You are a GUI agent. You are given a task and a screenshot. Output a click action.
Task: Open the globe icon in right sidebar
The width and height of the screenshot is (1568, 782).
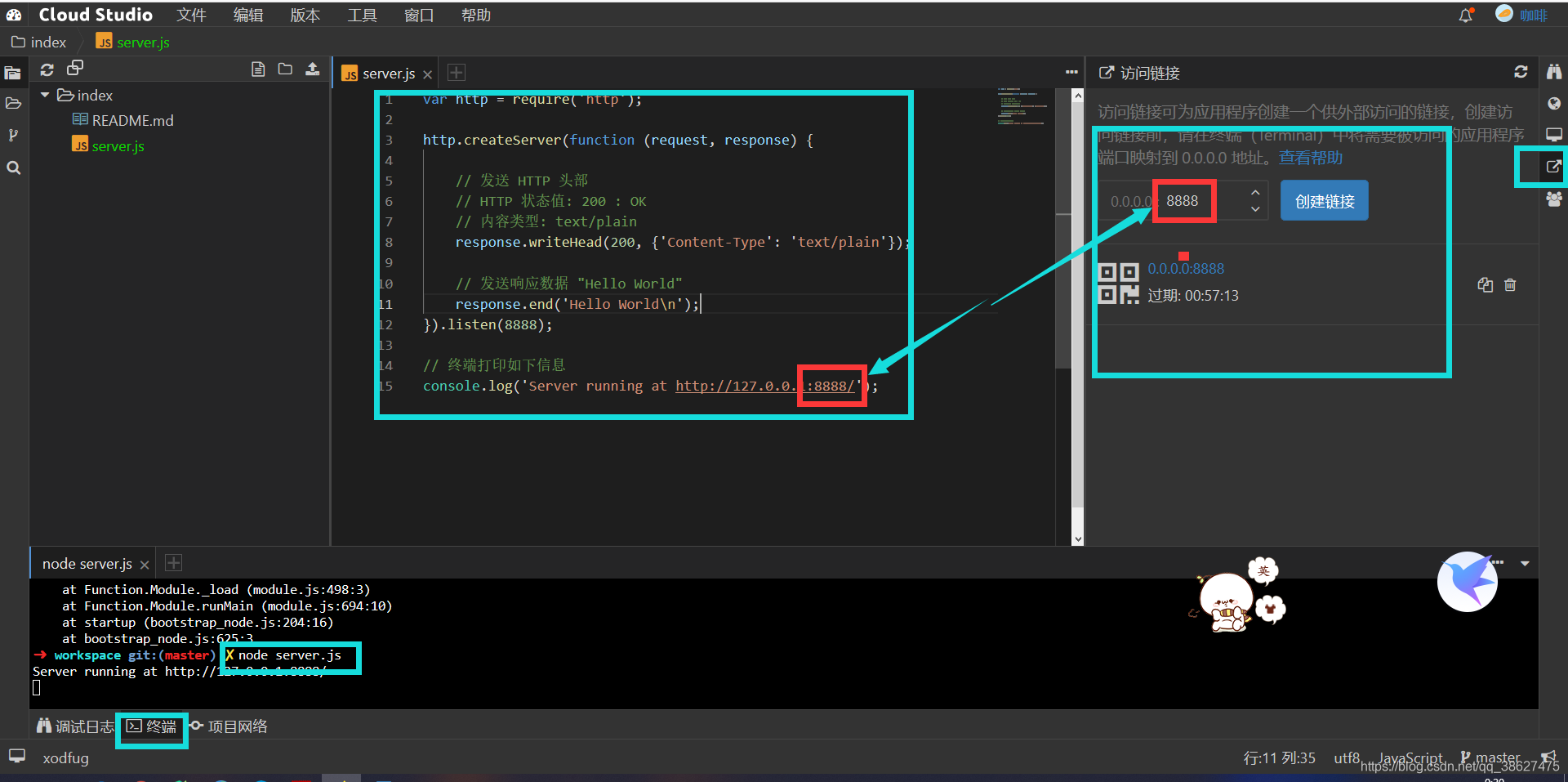pyautogui.click(x=1553, y=104)
